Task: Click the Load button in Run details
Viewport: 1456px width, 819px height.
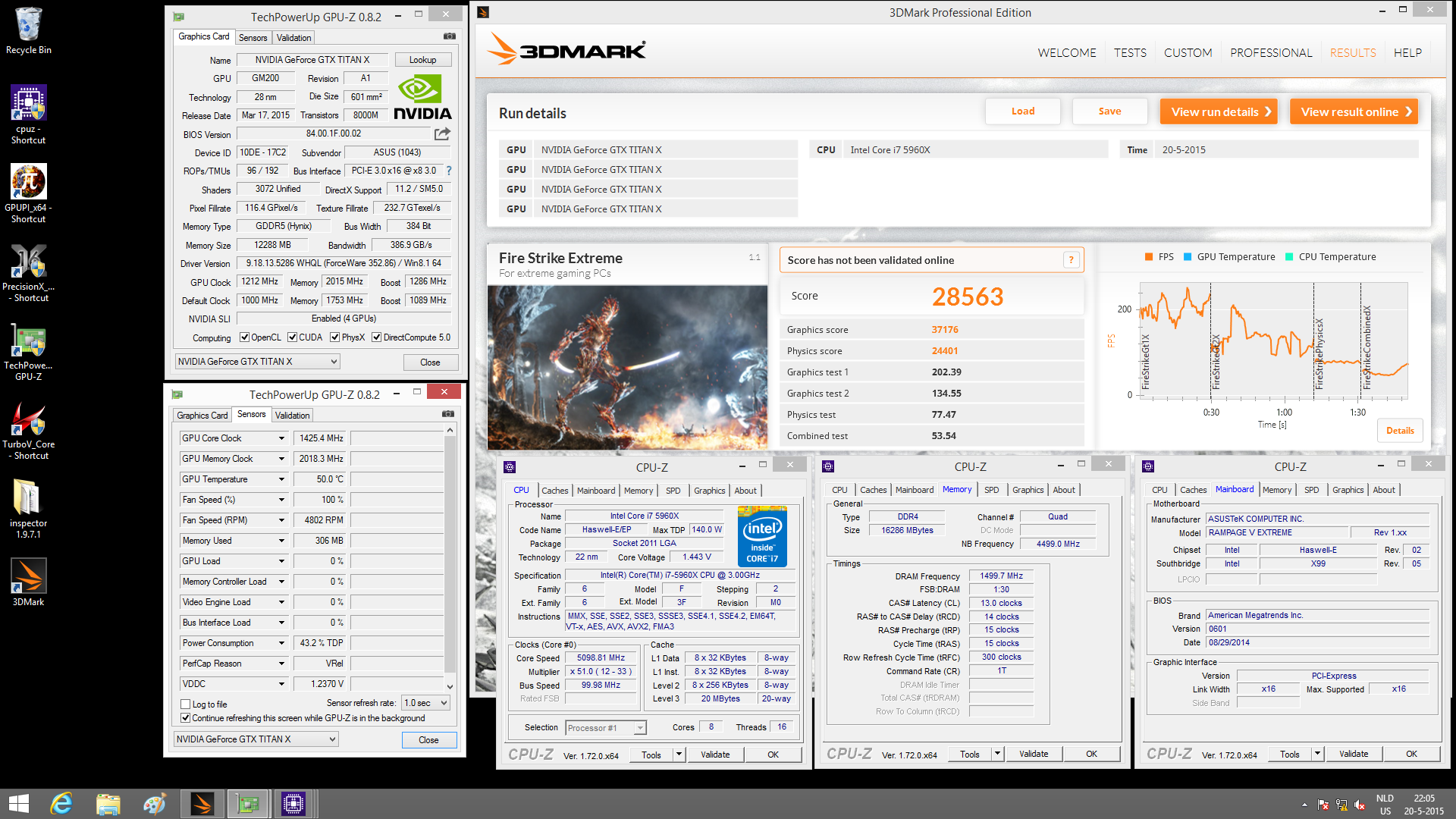Action: tap(1022, 111)
